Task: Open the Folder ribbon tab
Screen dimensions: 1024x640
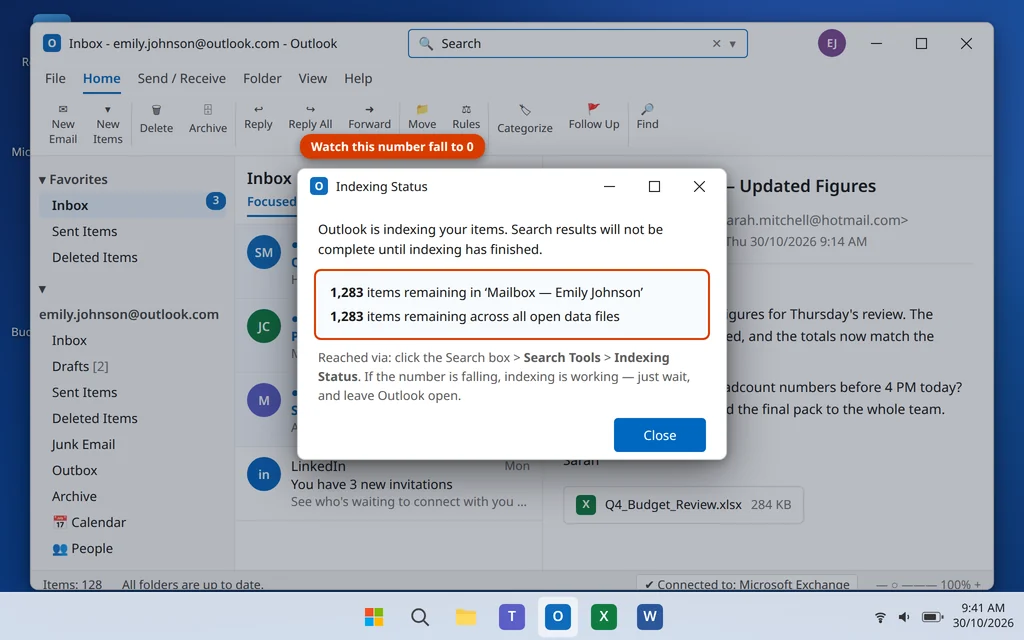Action: click(262, 78)
